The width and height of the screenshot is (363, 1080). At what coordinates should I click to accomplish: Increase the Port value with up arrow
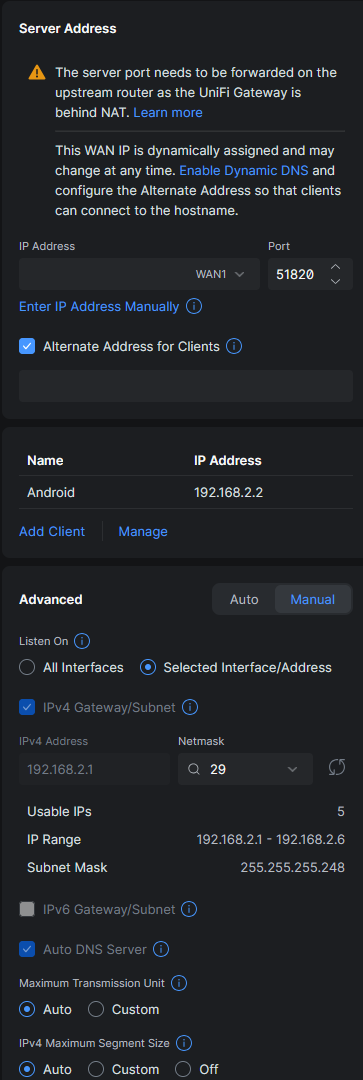[x=335, y=267]
